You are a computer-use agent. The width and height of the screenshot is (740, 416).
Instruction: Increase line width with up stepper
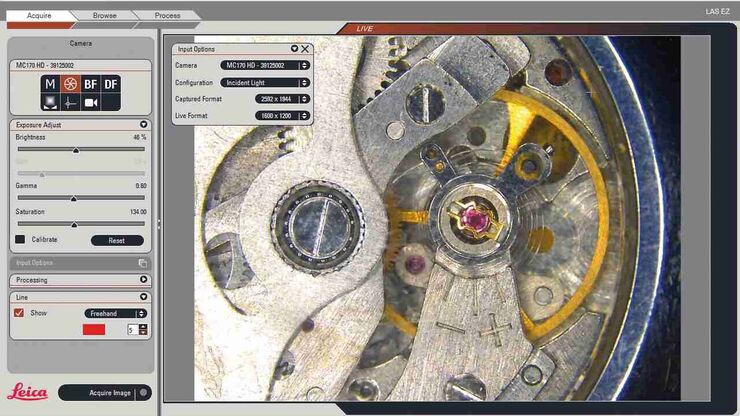click(143, 327)
